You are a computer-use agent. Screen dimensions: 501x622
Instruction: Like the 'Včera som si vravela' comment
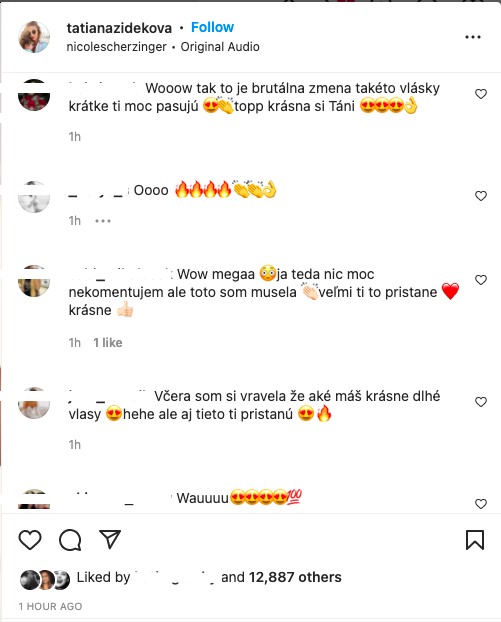[481, 402]
